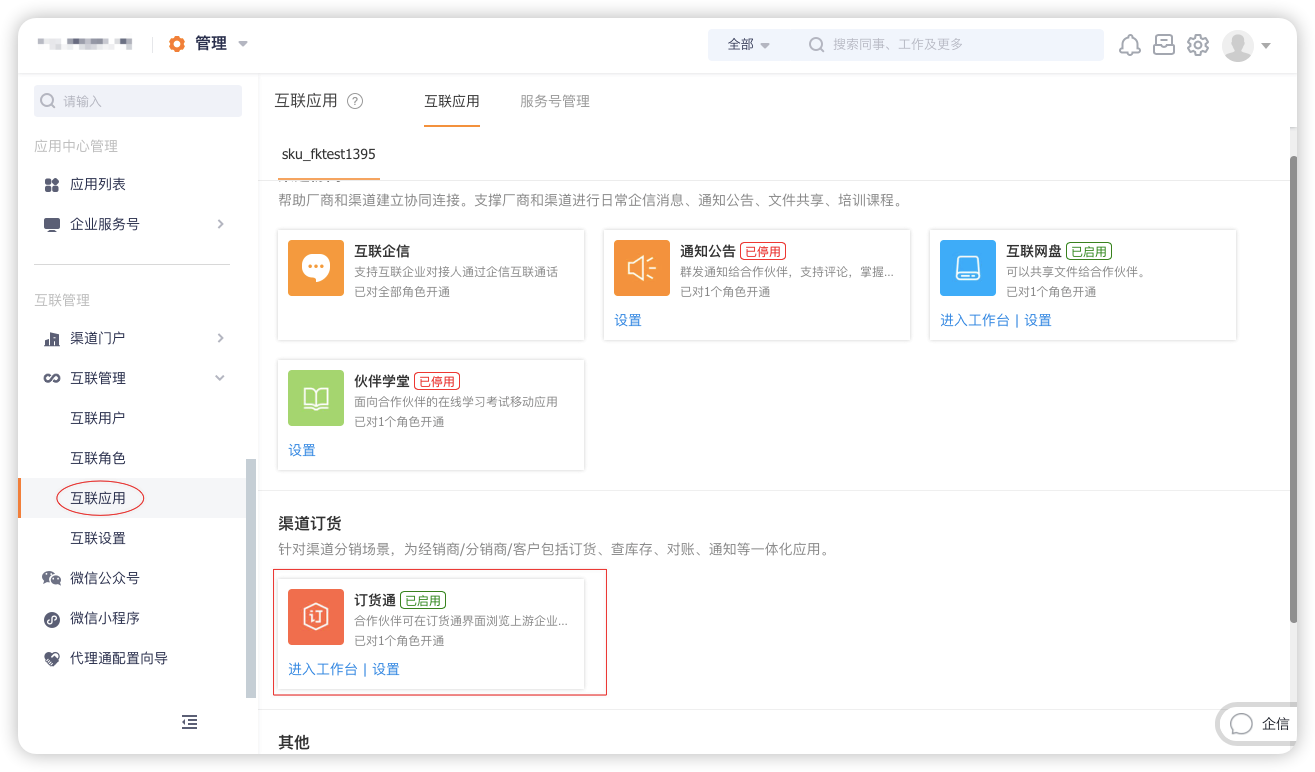Open 互联用户 in sidebar
Screen dimensions: 1315x772
(98, 418)
